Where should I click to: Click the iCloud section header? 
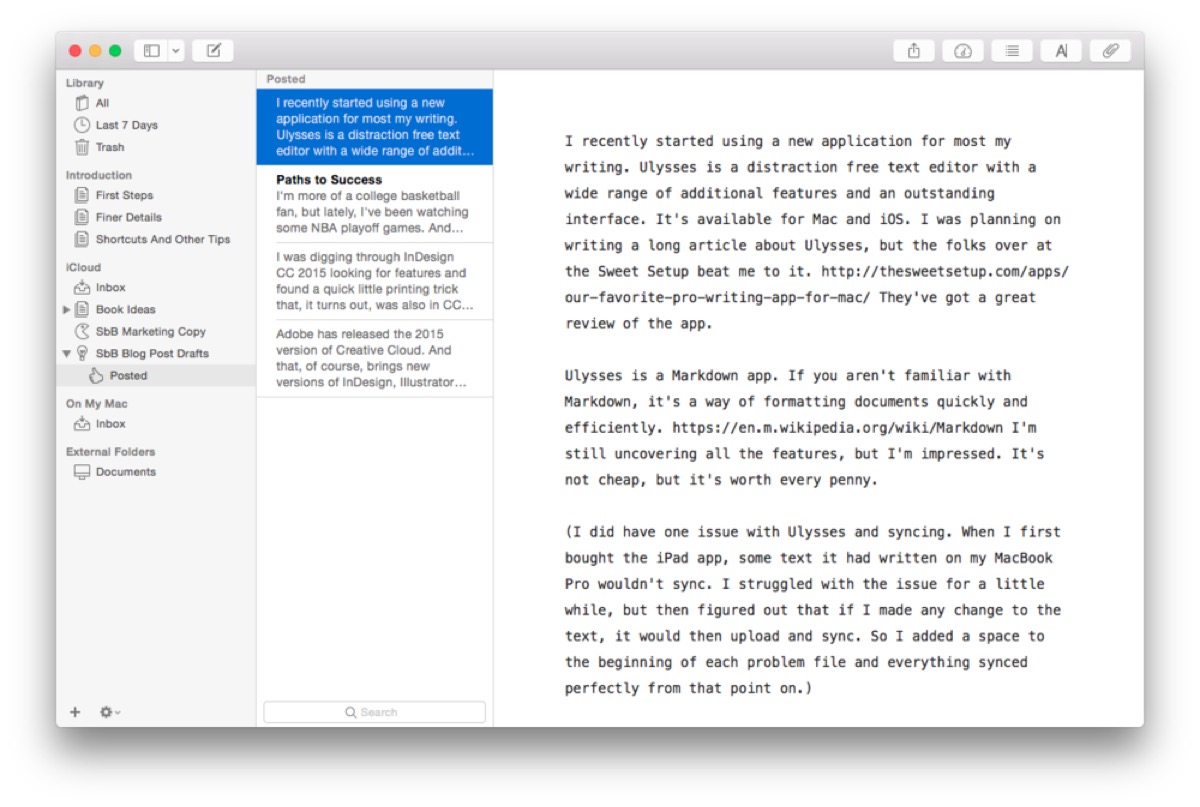[83, 267]
